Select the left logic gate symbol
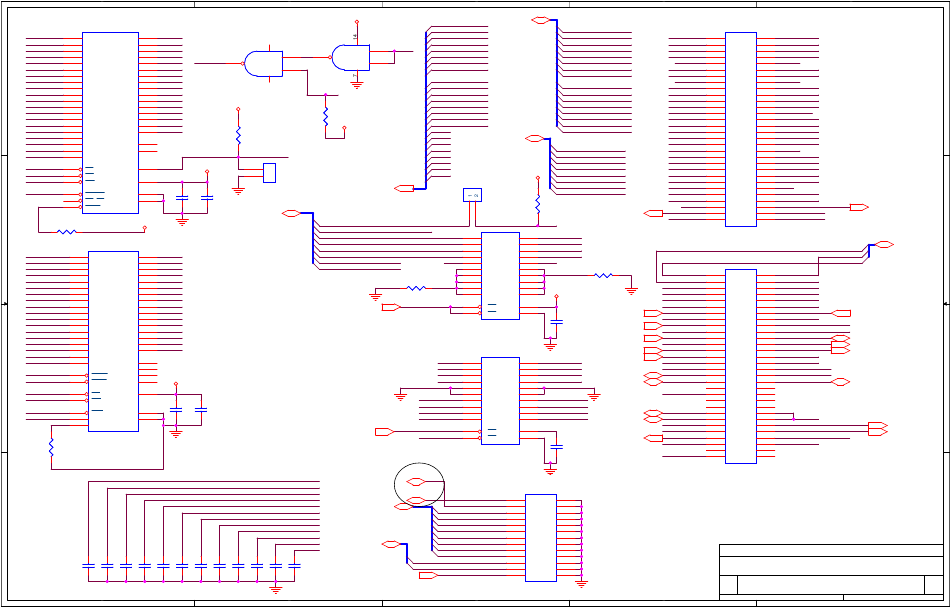This screenshot has height=607, width=950. pos(264,64)
